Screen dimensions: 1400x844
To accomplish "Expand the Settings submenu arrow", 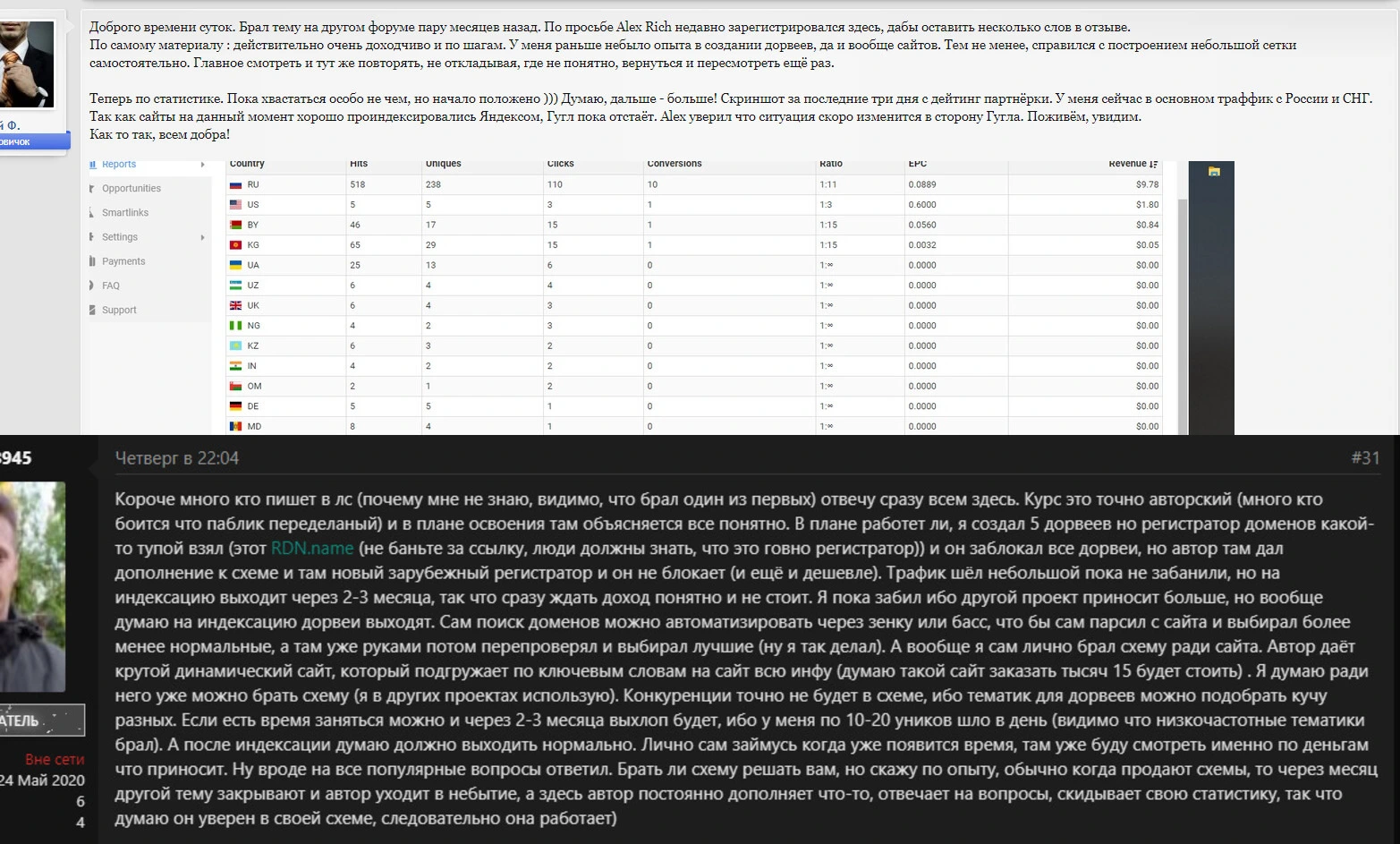I will point(203,237).
